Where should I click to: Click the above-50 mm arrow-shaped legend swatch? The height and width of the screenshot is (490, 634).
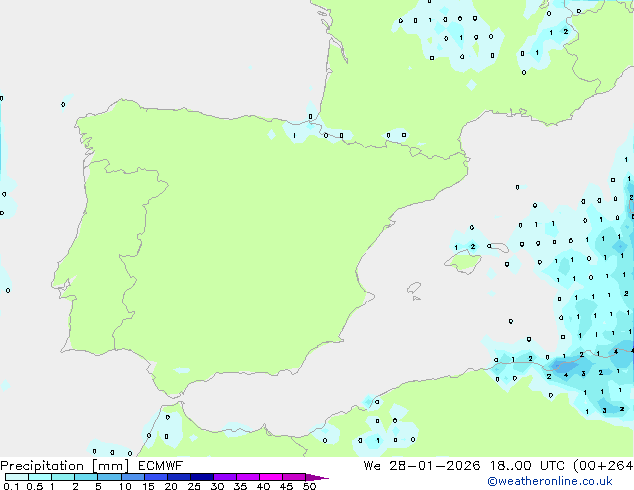(317, 477)
